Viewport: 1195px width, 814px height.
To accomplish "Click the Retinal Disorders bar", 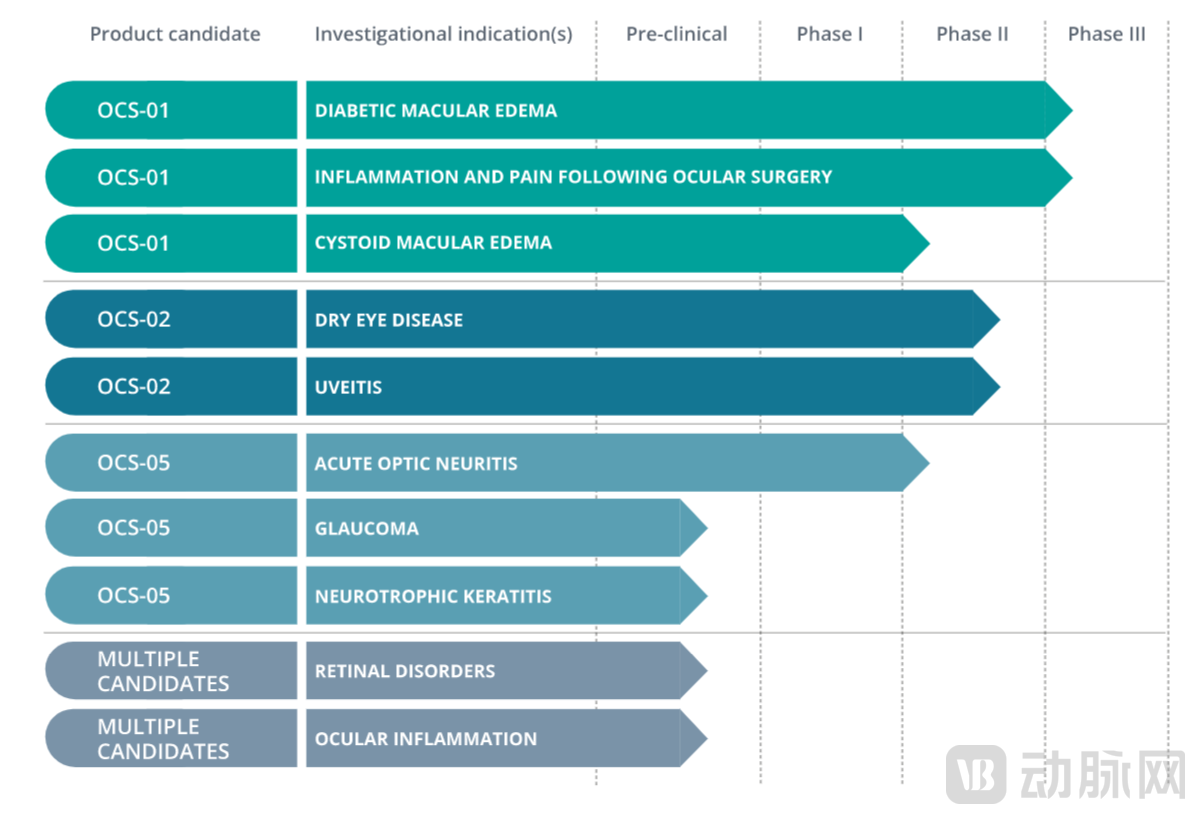I will [x=506, y=671].
